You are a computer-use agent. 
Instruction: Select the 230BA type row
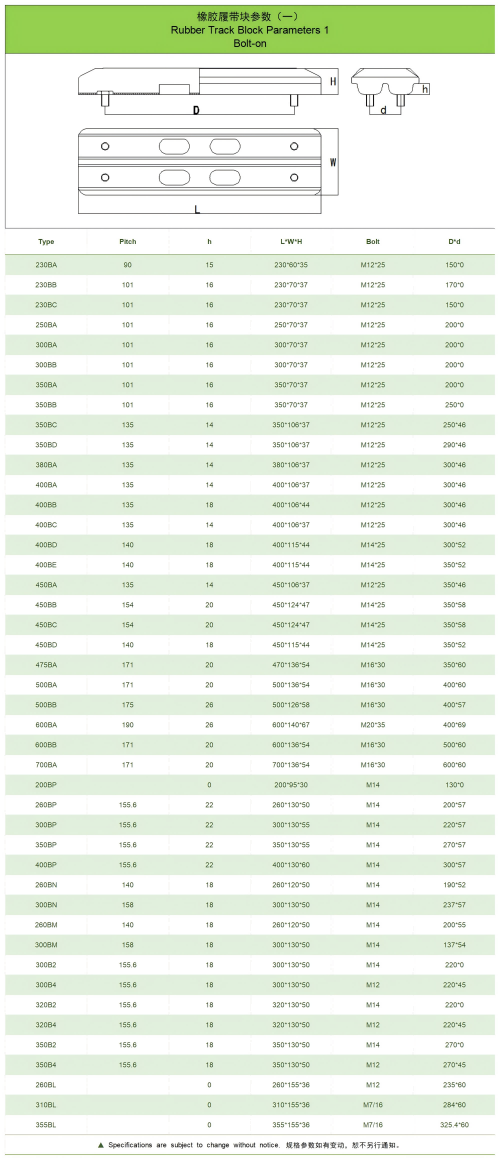pyautogui.click(x=250, y=265)
